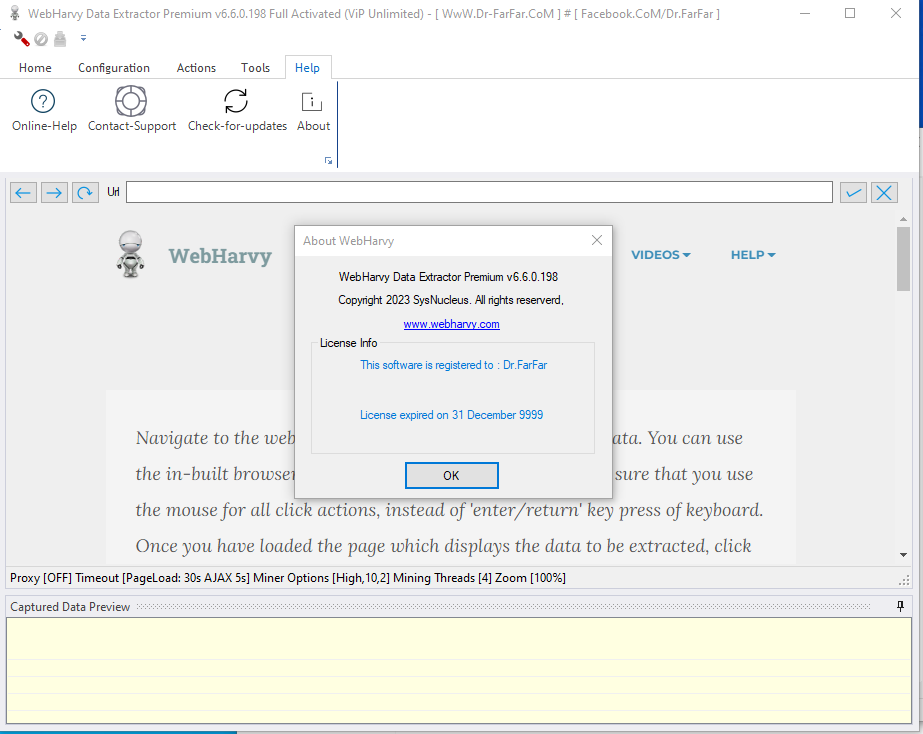Expand the VIDEOS dropdown on the web page
Screen dimensions: 923x734
661,255
